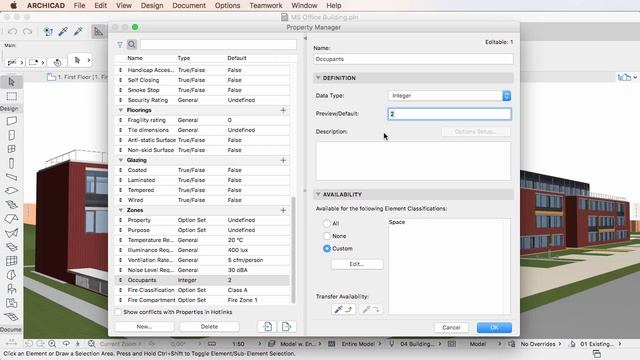Open the Teamwork menu
This screenshot has width=640, height=360.
[266, 5]
